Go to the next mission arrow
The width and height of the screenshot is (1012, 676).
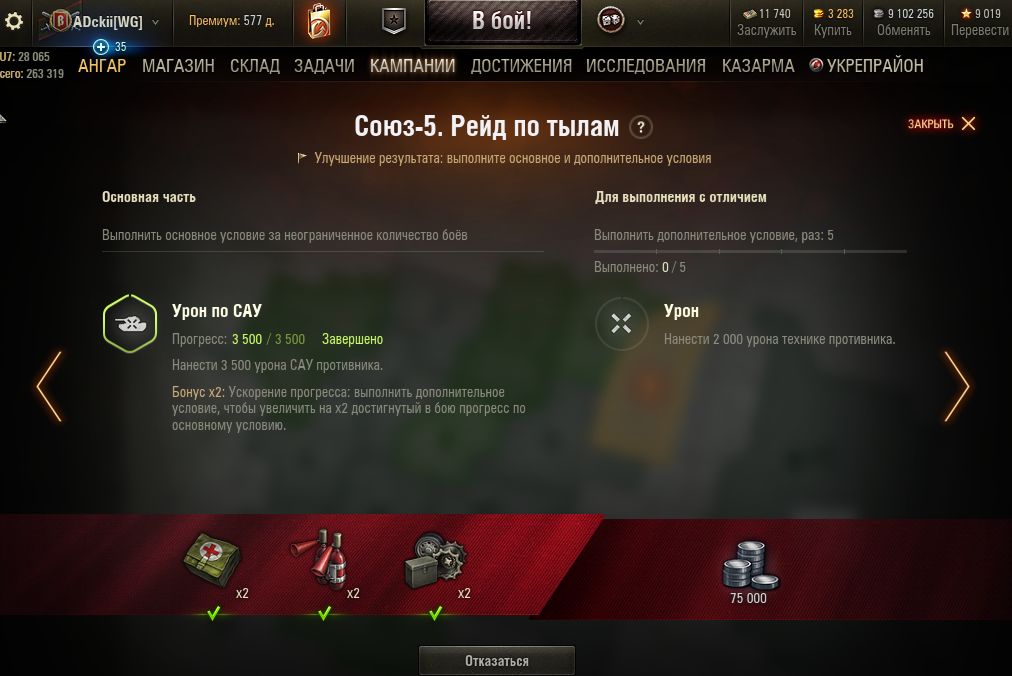click(956, 387)
